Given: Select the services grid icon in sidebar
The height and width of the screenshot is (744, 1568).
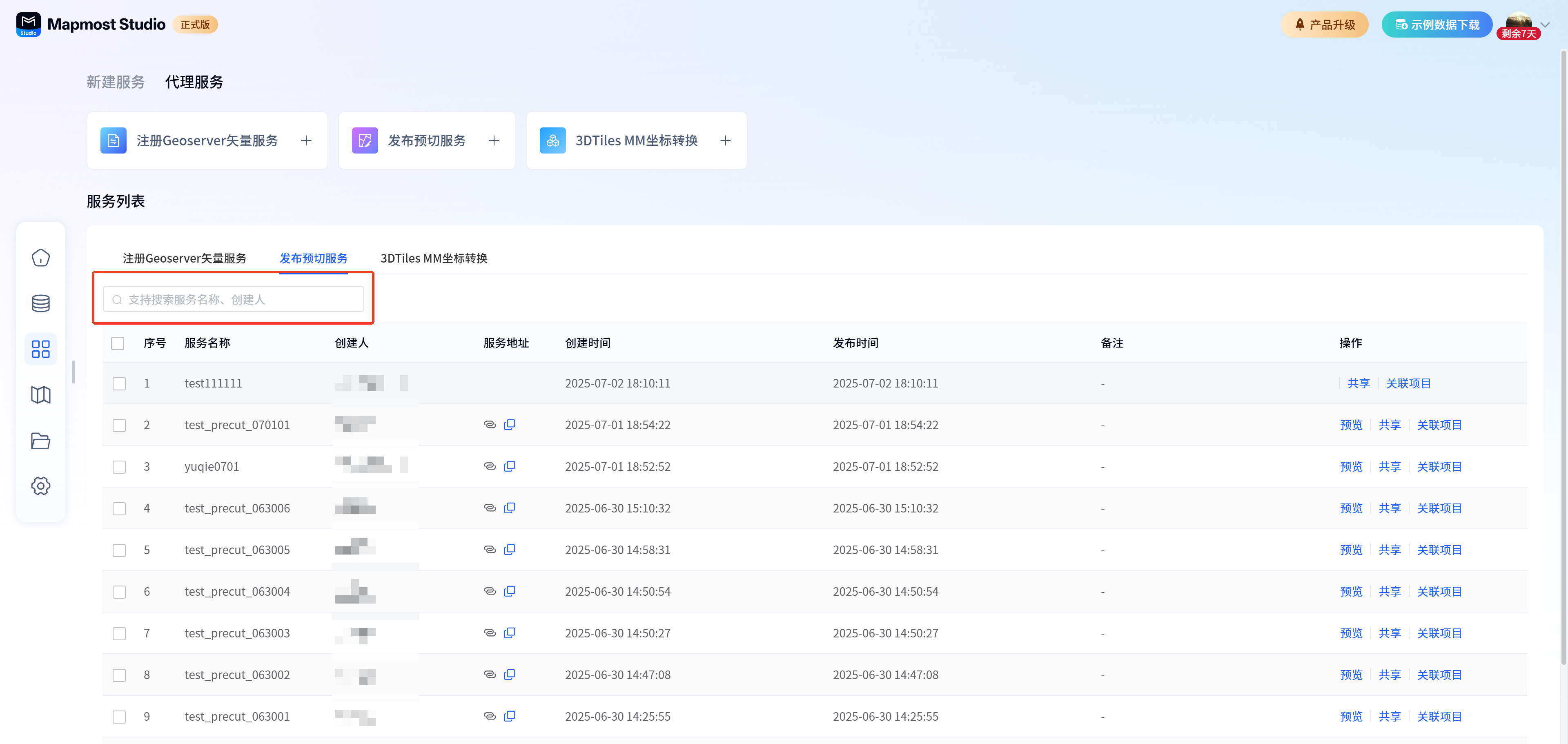Looking at the screenshot, I should click(x=41, y=349).
